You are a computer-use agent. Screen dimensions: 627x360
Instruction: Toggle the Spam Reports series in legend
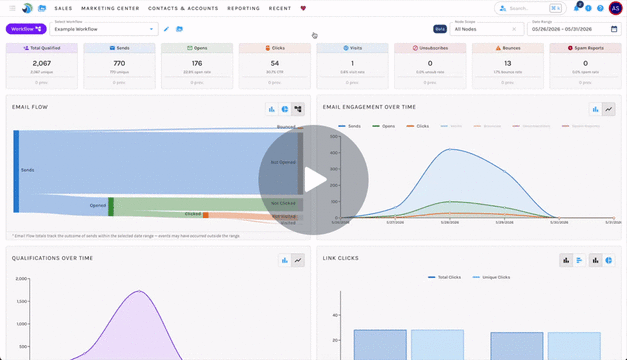point(581,126)
